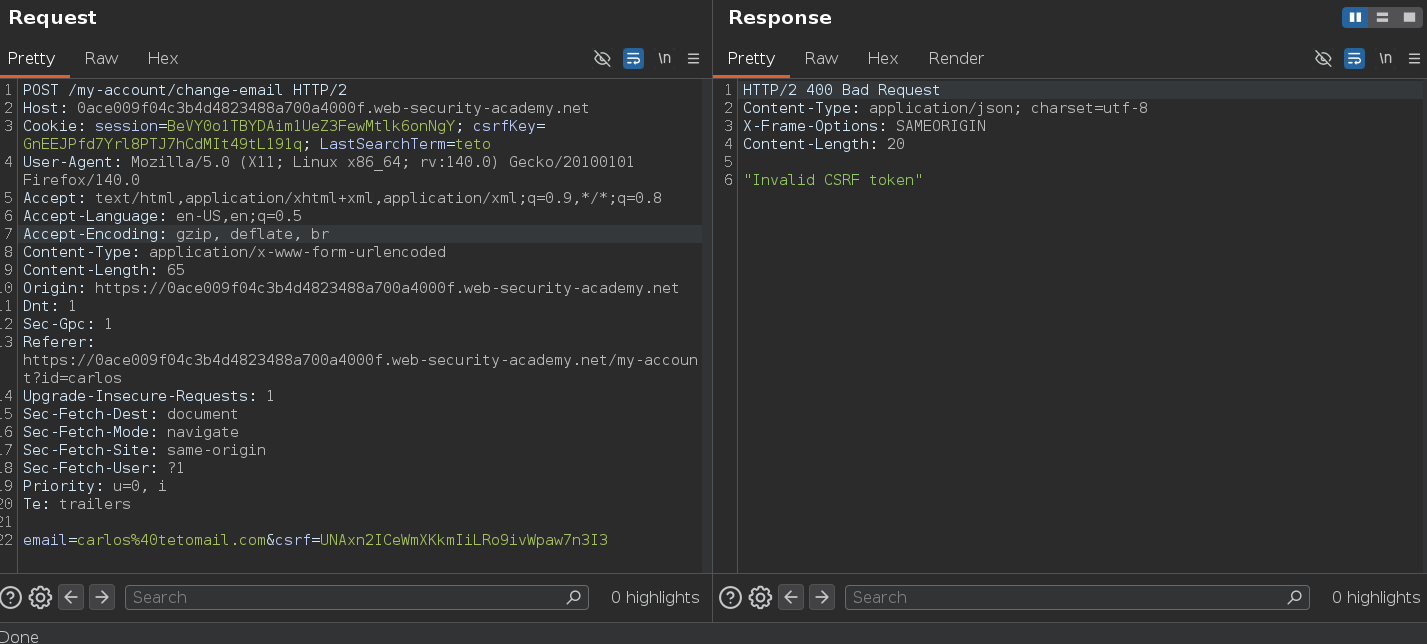Click the POST /my-account/change-email line

[x=185, y=90]
